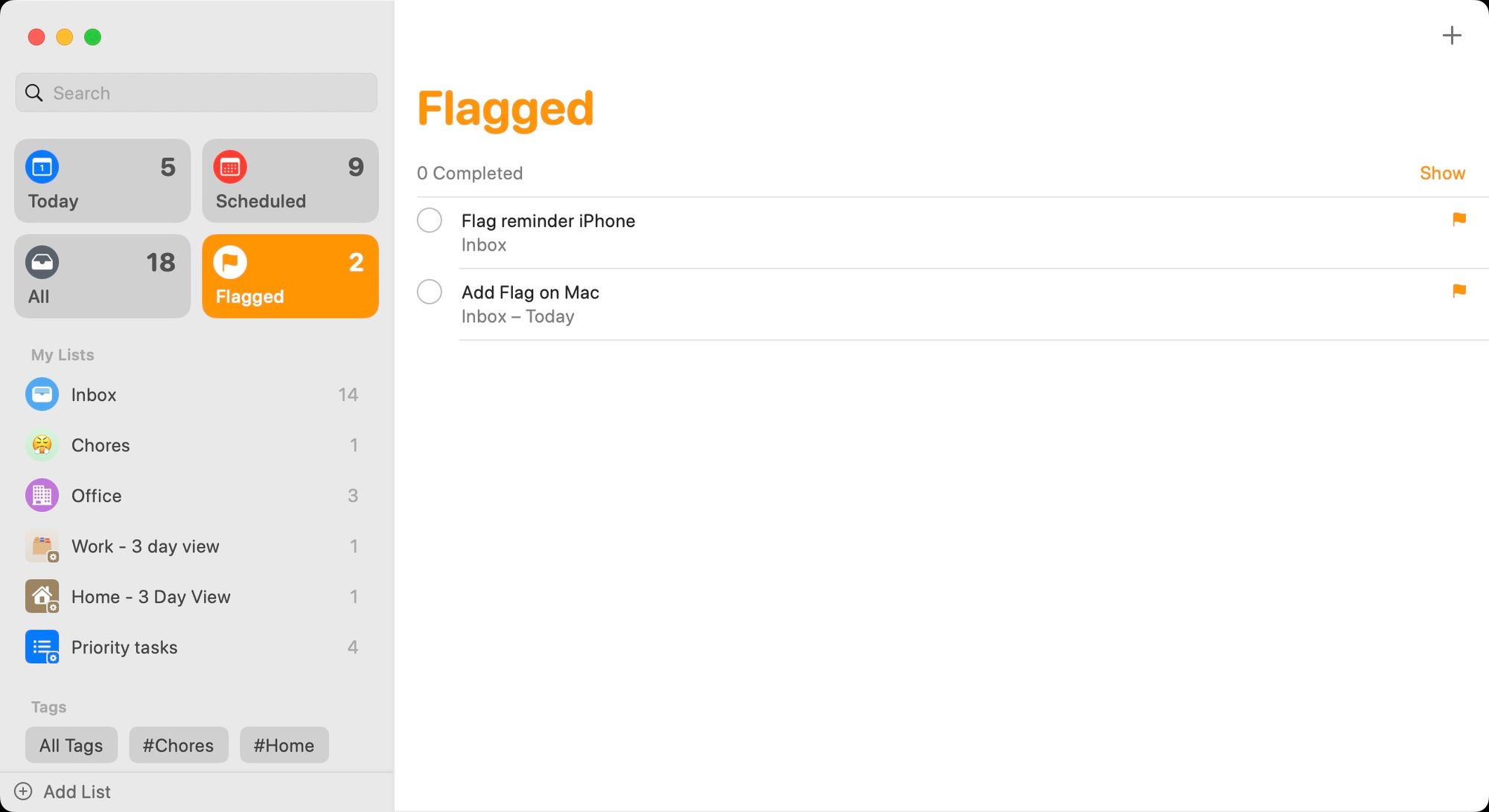Image resolution: width=1489 pixels, height=812 pixels.
Task: Show completed reminders in Flagged
Action: tap(1443, 173)
